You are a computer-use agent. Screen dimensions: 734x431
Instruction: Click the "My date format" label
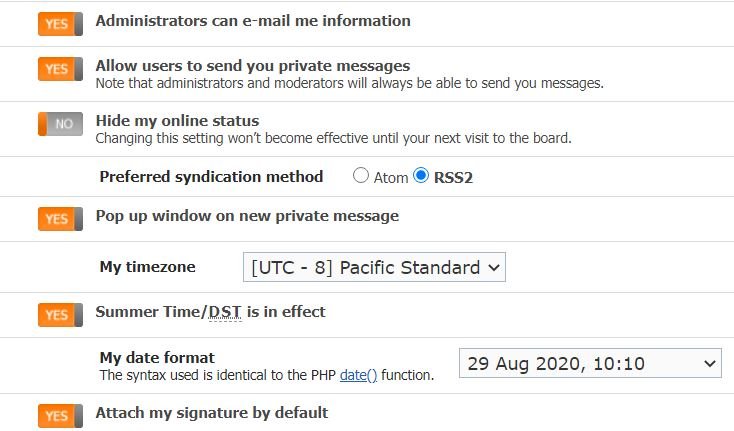pyautogui.click(x=157, y=357)
